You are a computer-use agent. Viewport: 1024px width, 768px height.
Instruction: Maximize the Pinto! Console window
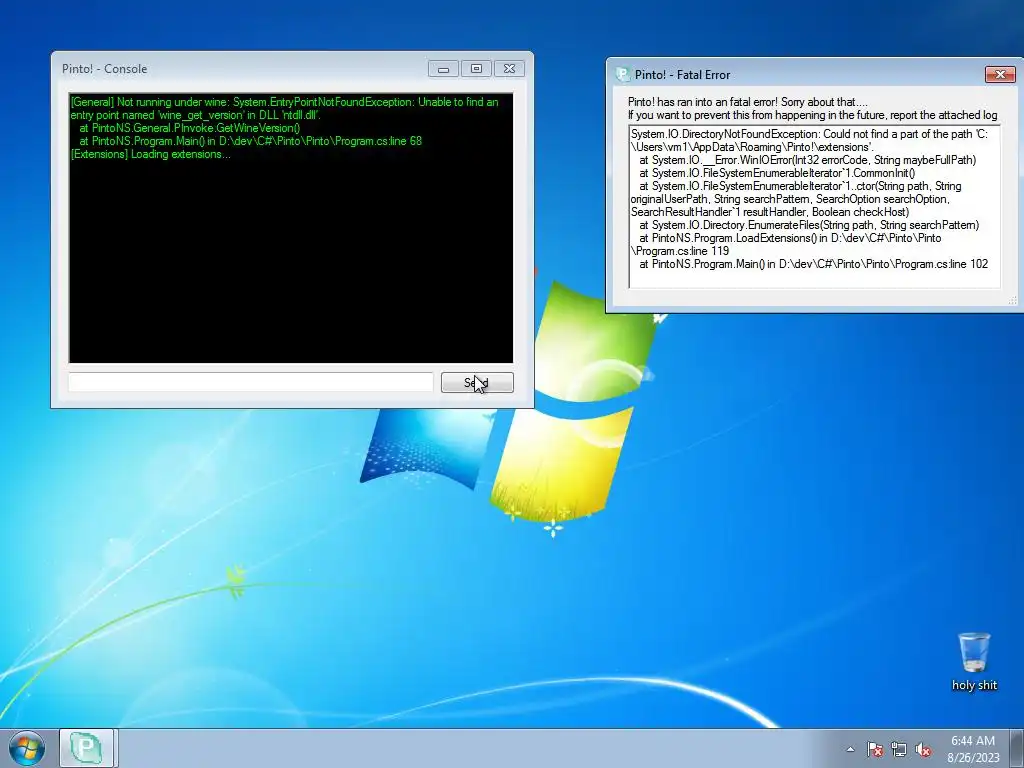(476, 69)
